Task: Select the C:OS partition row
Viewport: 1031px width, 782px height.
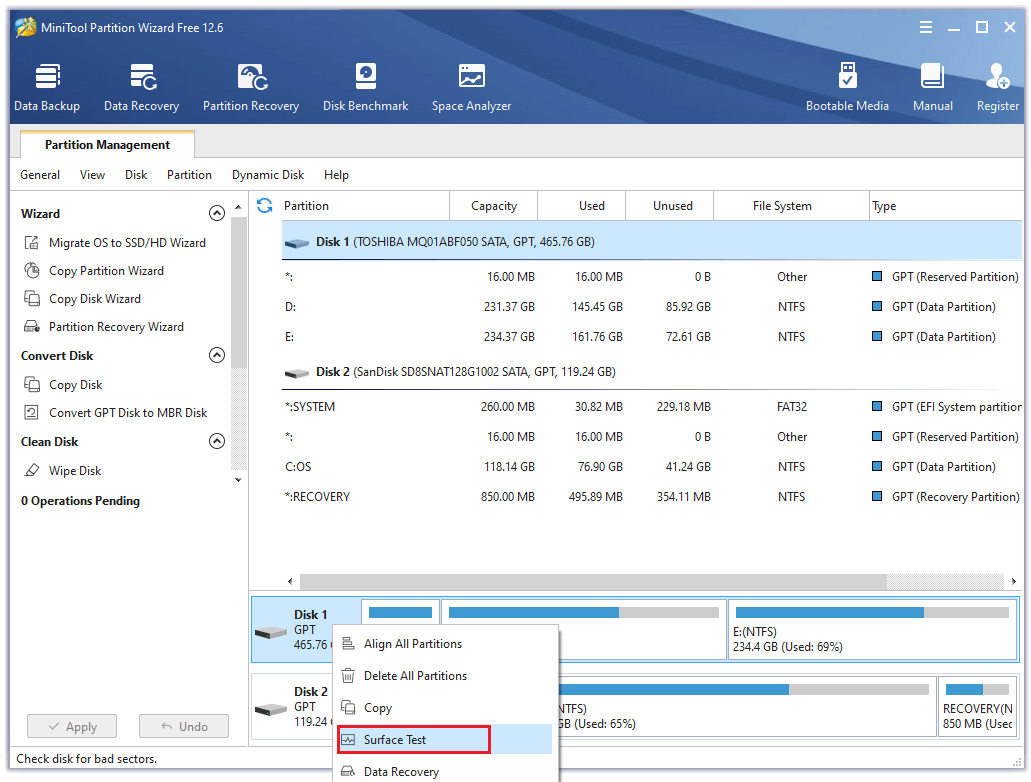Action: pyautogui.click(x=652, y=466)
